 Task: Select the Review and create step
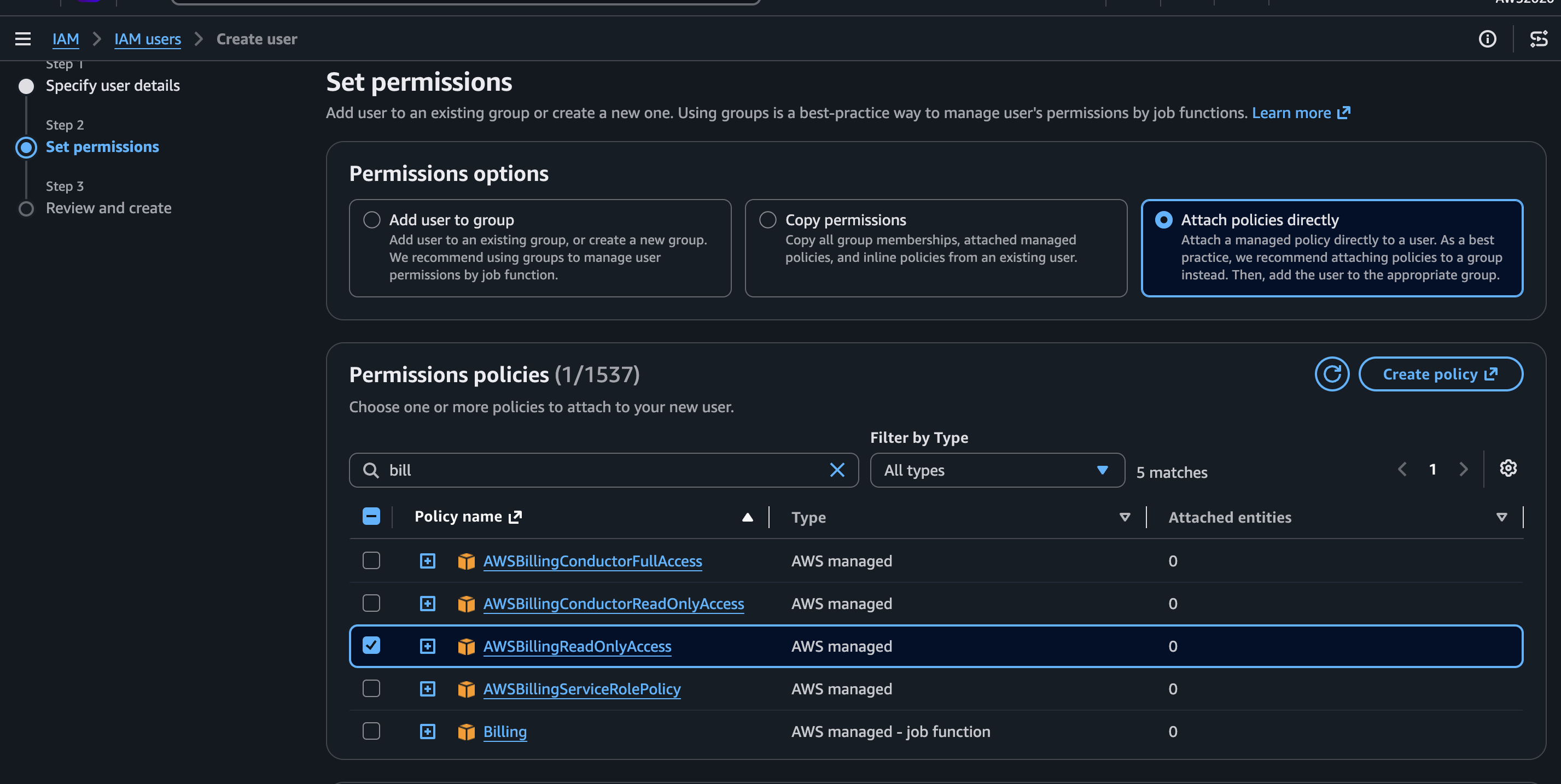pos(108,208)
